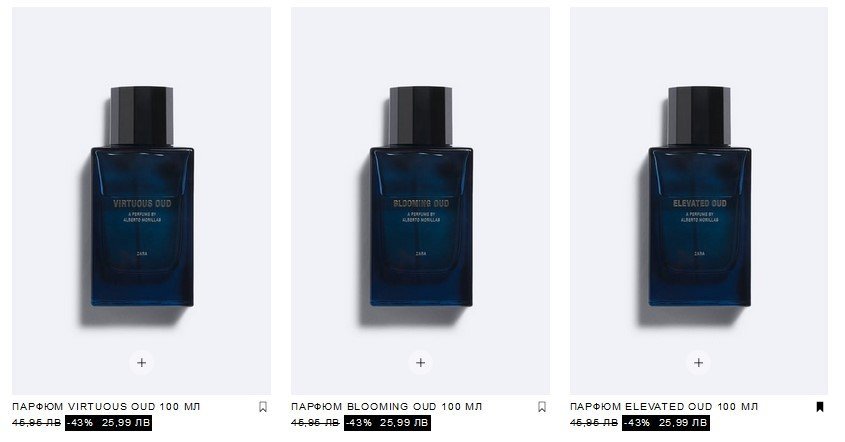The height and width of the screenshot is (442, 845).
Task: Open the Blooming Oud bottle image
Action: (x=420, y=201)
